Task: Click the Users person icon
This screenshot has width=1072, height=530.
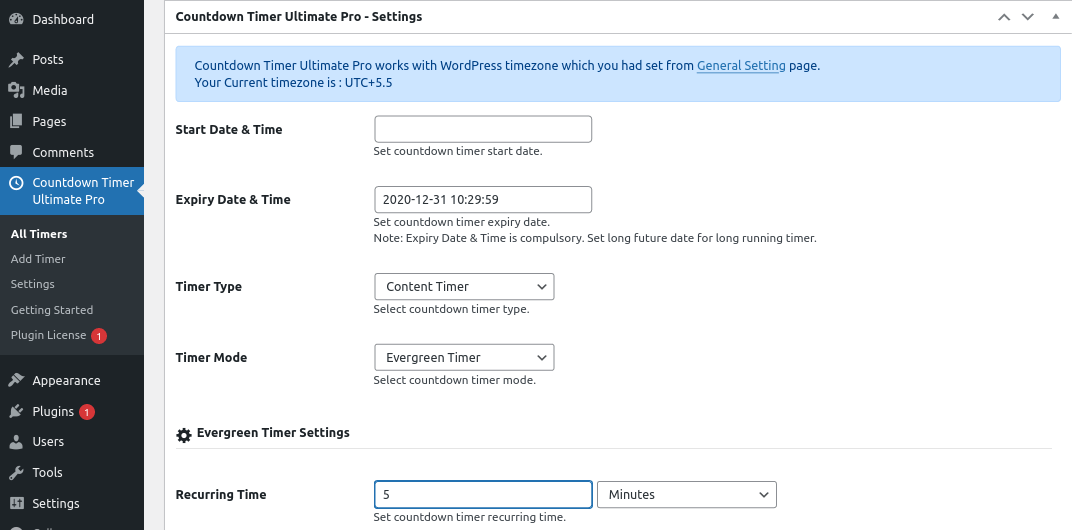Action: click(x=16, y=442)
